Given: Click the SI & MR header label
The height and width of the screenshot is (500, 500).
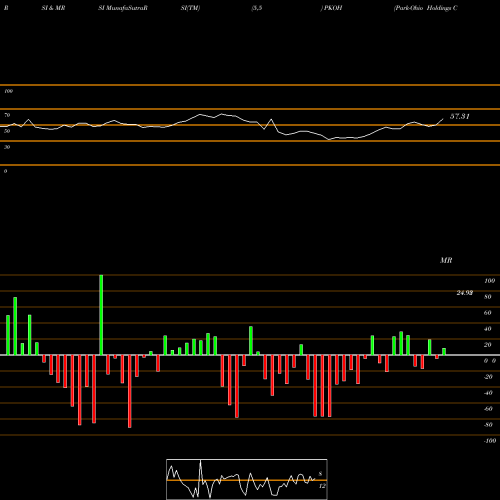Looking at the screenshot, I should click(x=53, y=8).
